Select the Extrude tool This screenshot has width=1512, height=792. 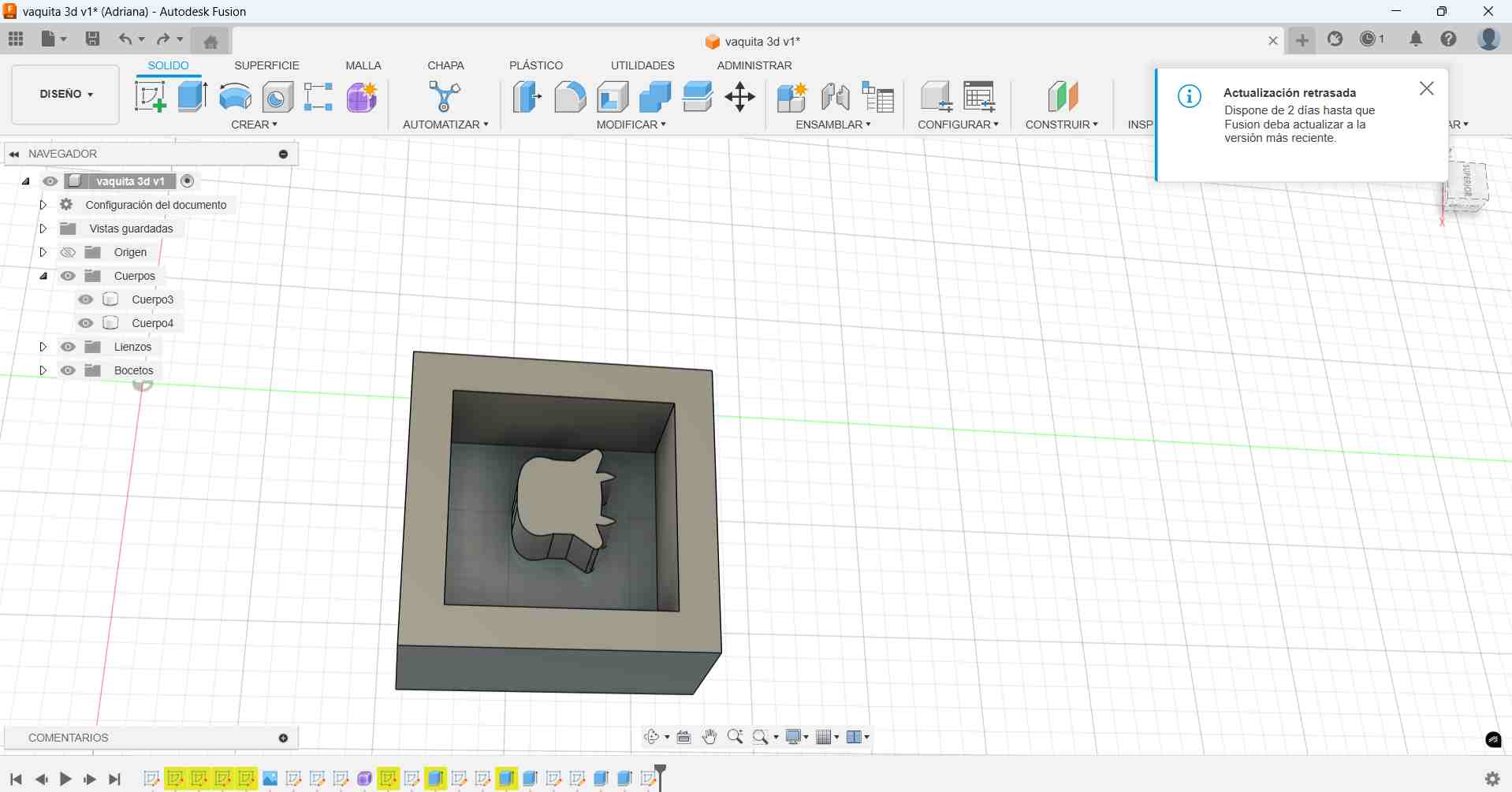coord(193,97)
